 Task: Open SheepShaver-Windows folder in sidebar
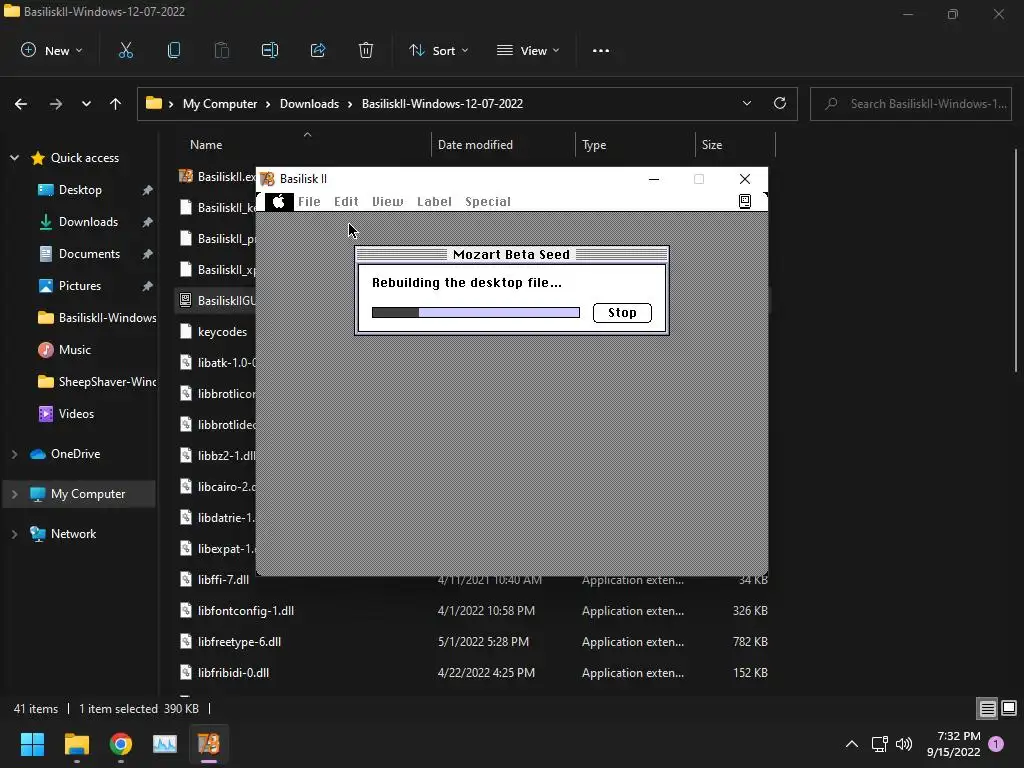[97, 382]
